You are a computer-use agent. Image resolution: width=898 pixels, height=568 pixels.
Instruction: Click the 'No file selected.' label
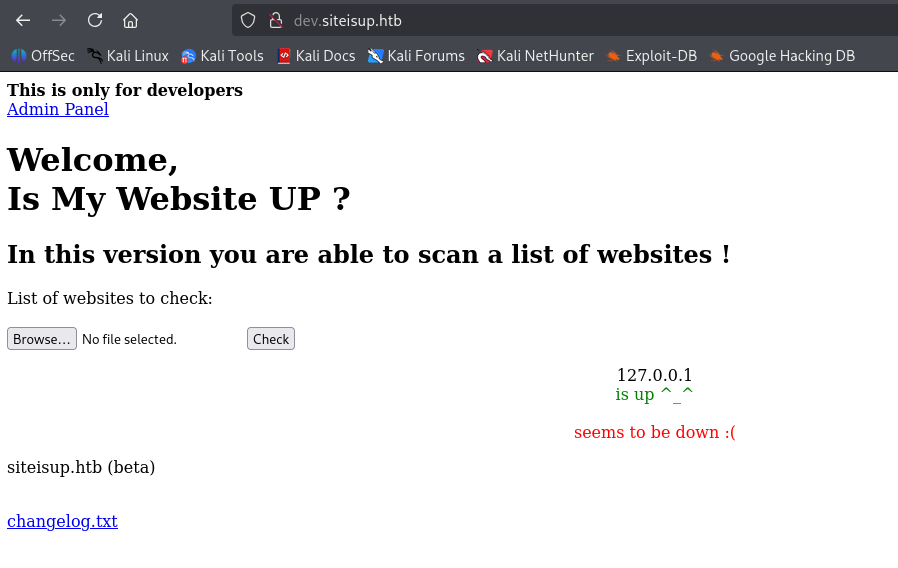coord(129,340)
